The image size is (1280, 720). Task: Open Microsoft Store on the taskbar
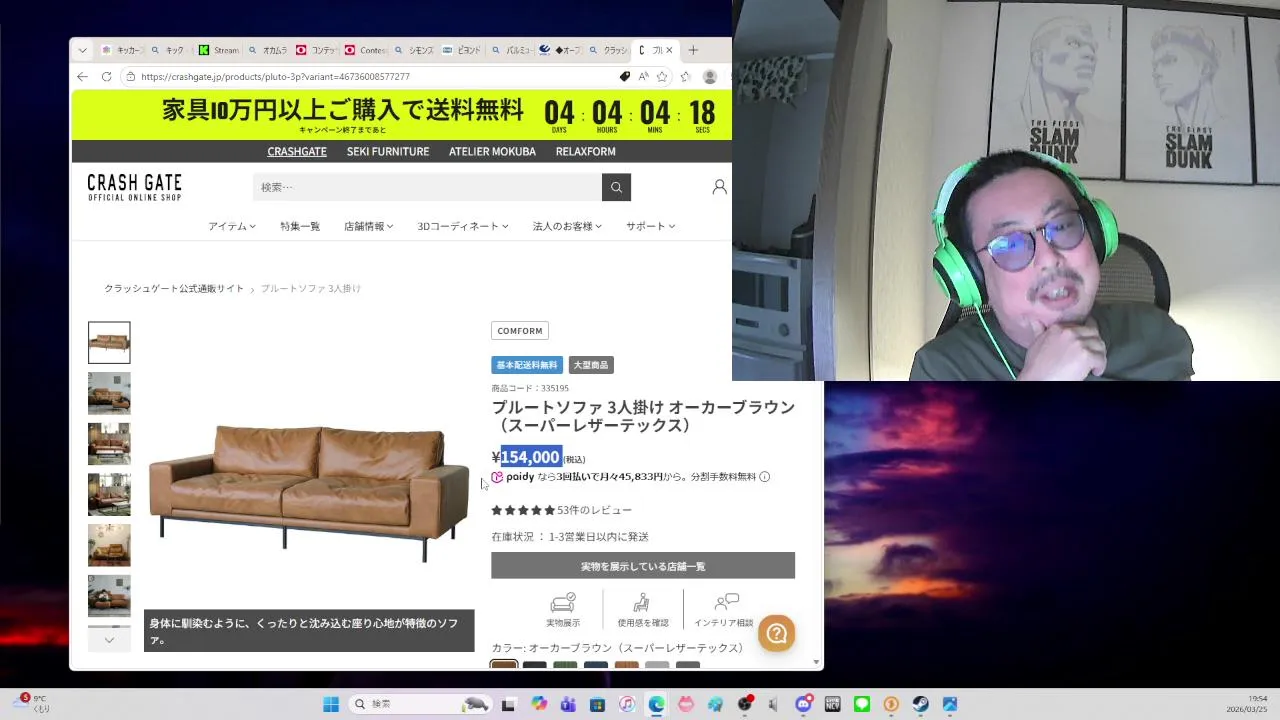click(x=597, y=704)
